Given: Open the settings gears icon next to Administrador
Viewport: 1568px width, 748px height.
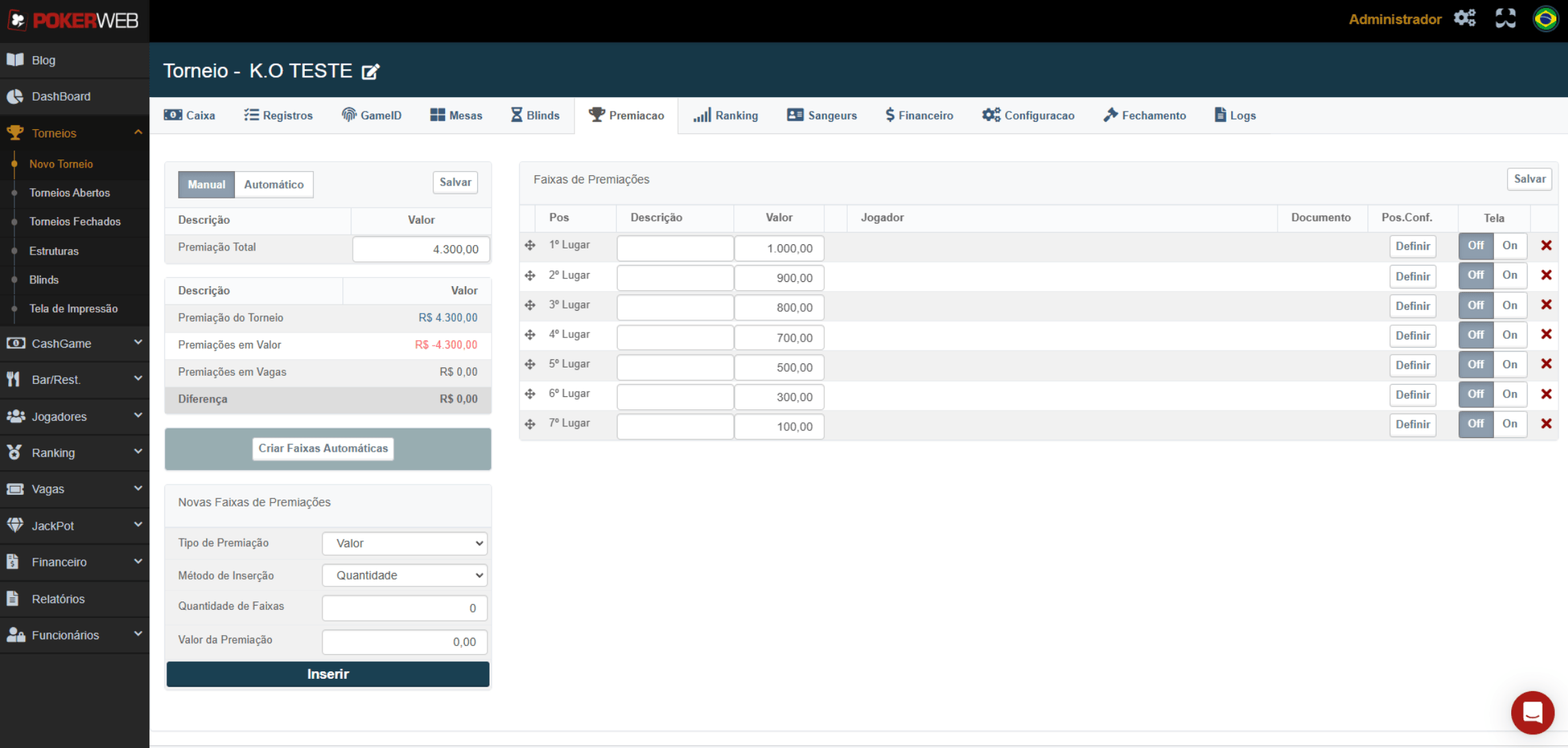Looking at the screenshot, I should click(x=1465, y=18).
